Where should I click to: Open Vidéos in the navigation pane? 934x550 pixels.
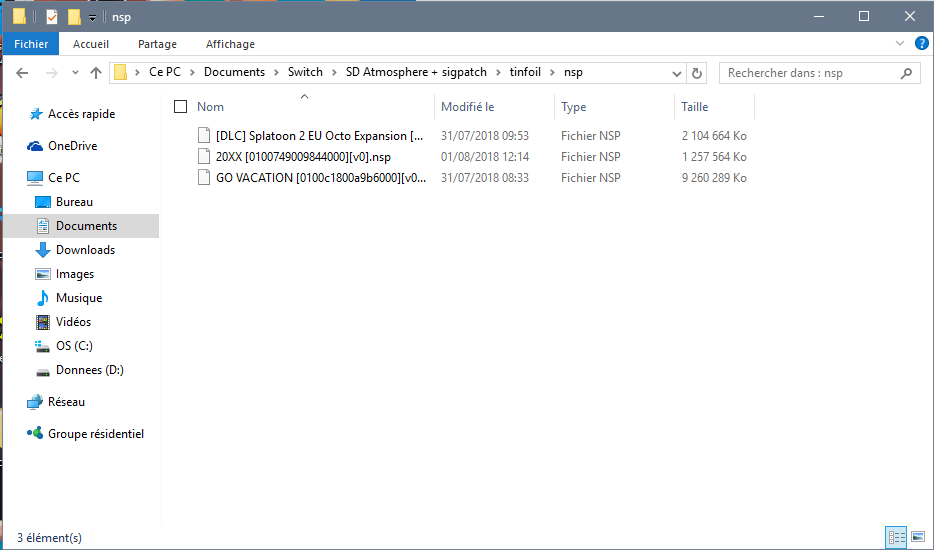pos(73,322)
